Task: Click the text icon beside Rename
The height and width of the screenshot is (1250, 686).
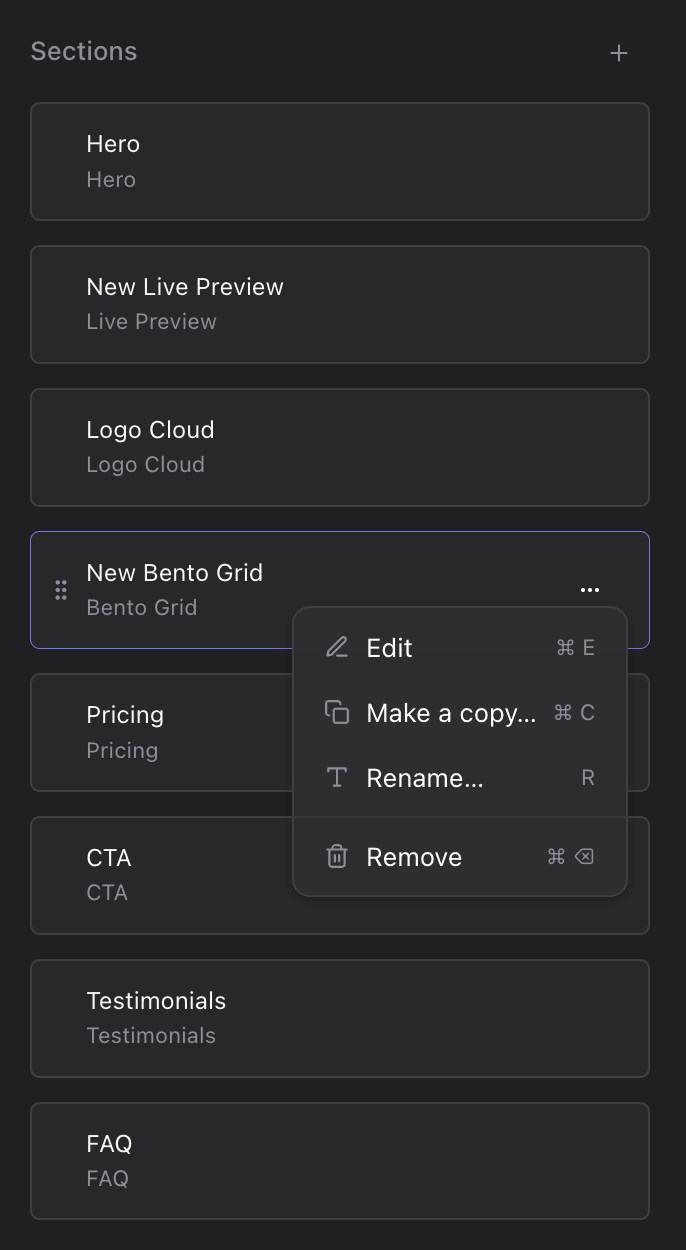Action: [x=337, y=778]
